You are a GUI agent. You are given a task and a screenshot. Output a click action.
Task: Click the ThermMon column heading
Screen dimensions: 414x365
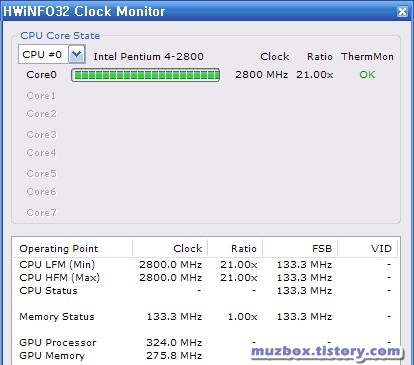click(367, 57)
